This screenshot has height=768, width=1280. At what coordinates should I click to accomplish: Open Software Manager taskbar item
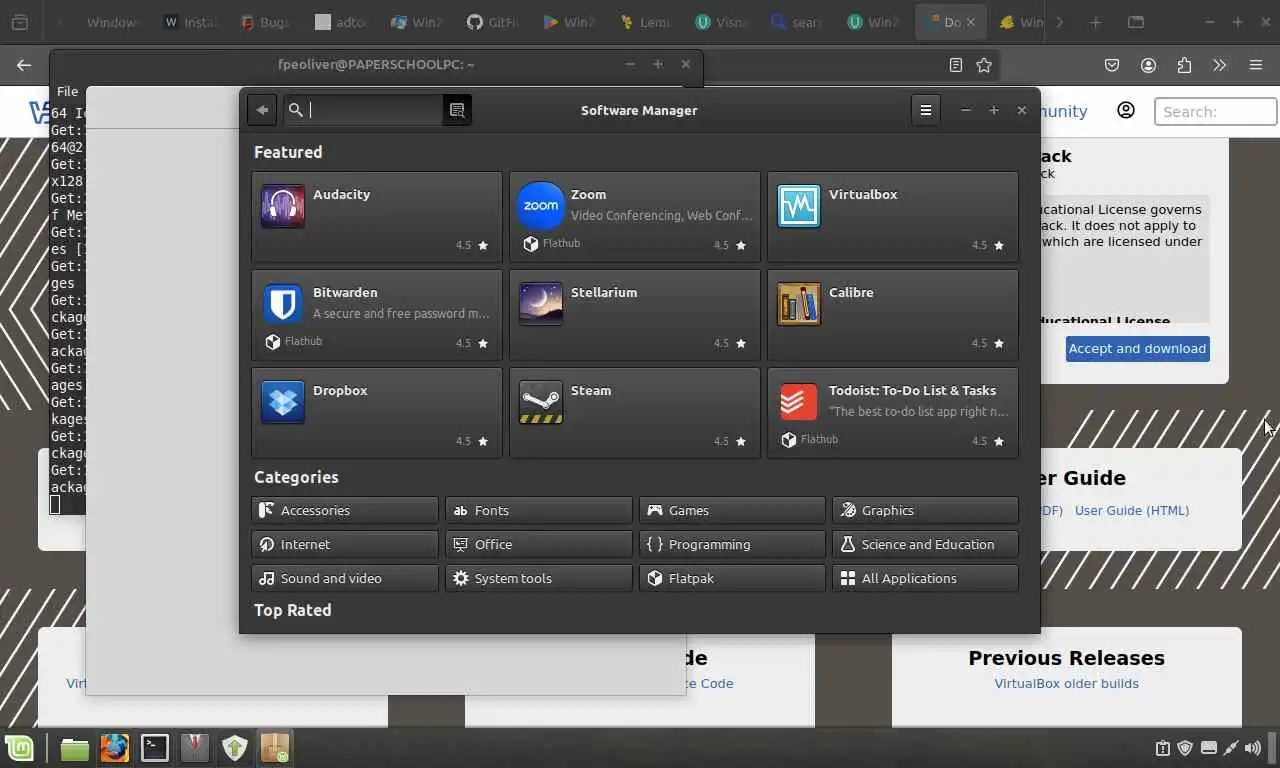click(274, 748)
